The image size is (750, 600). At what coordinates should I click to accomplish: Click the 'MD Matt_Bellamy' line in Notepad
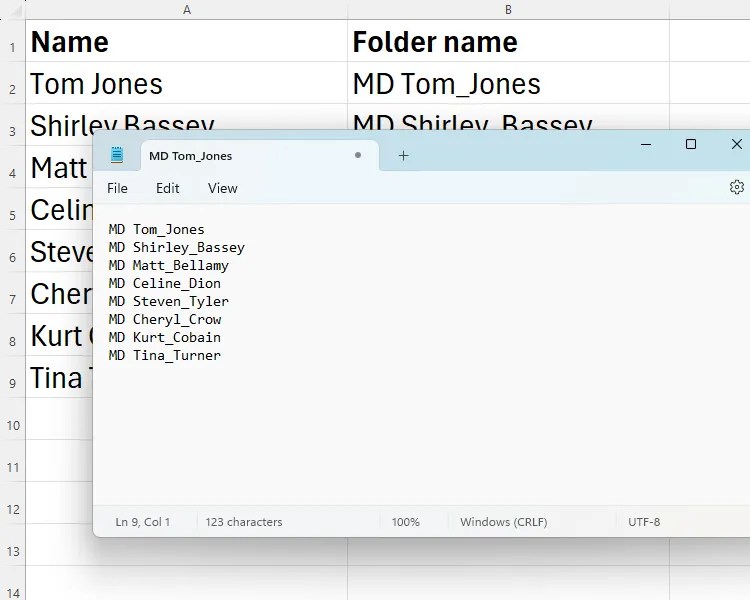pyautogui.click(x=168, y=266)
